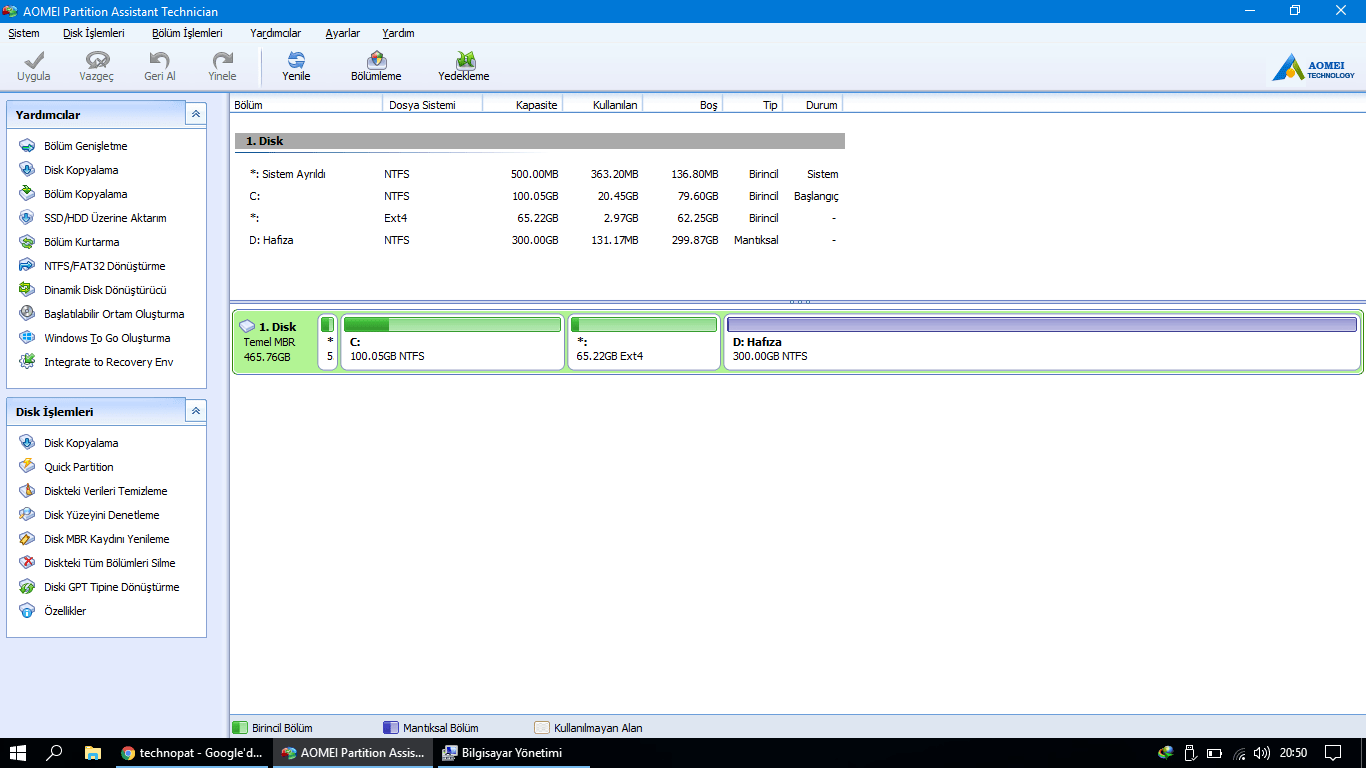Switch to the technopat Chrome taskbar window
The width and height of the screenshot is (1366, 768).
(x=192, y=753)
